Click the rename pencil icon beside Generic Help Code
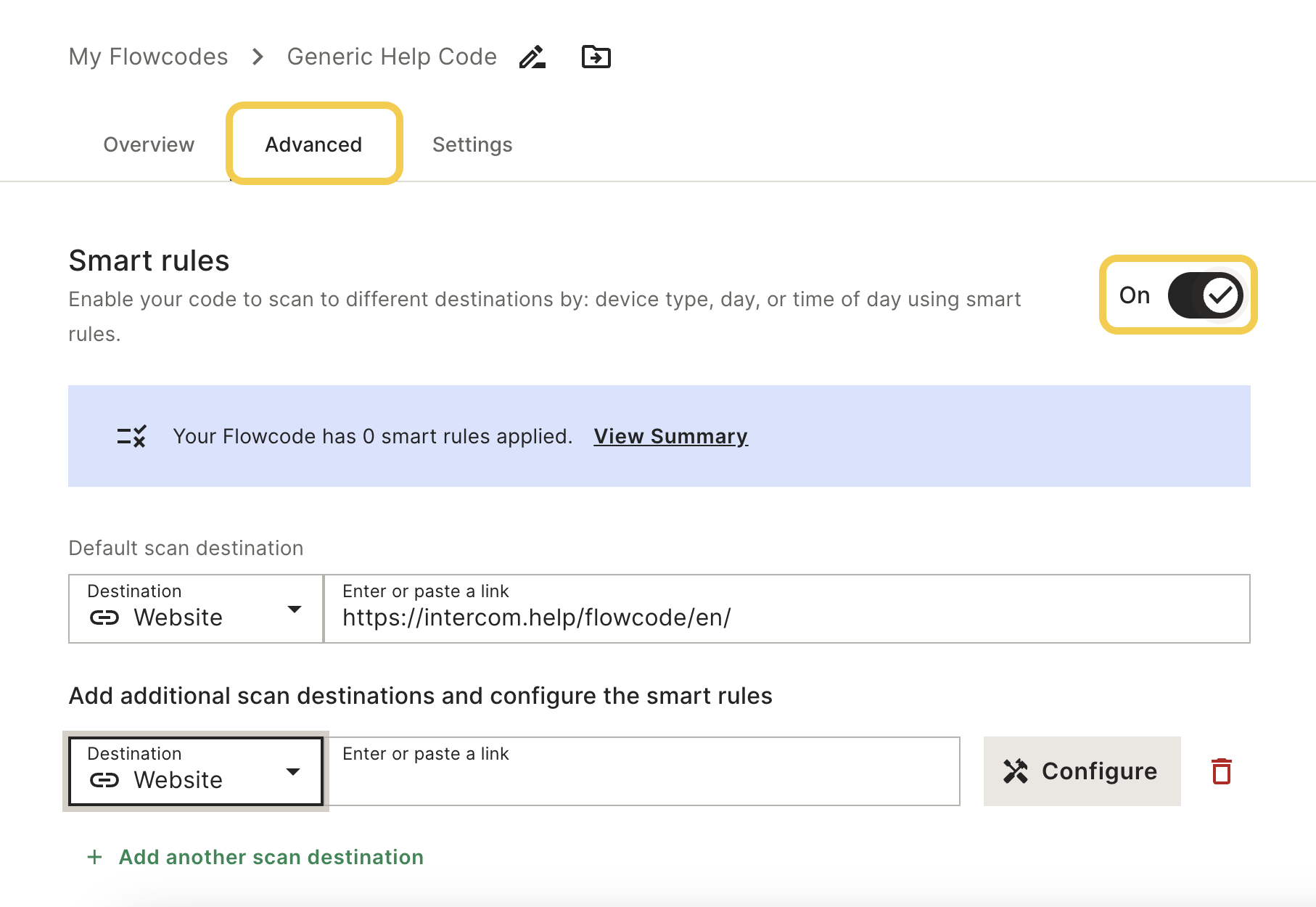 click(532, 57)
